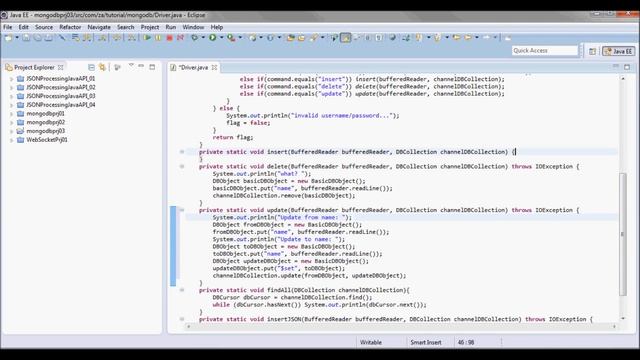Select the mongodbprj02 project
The image size is (640, 360).
tap(46, 122)
